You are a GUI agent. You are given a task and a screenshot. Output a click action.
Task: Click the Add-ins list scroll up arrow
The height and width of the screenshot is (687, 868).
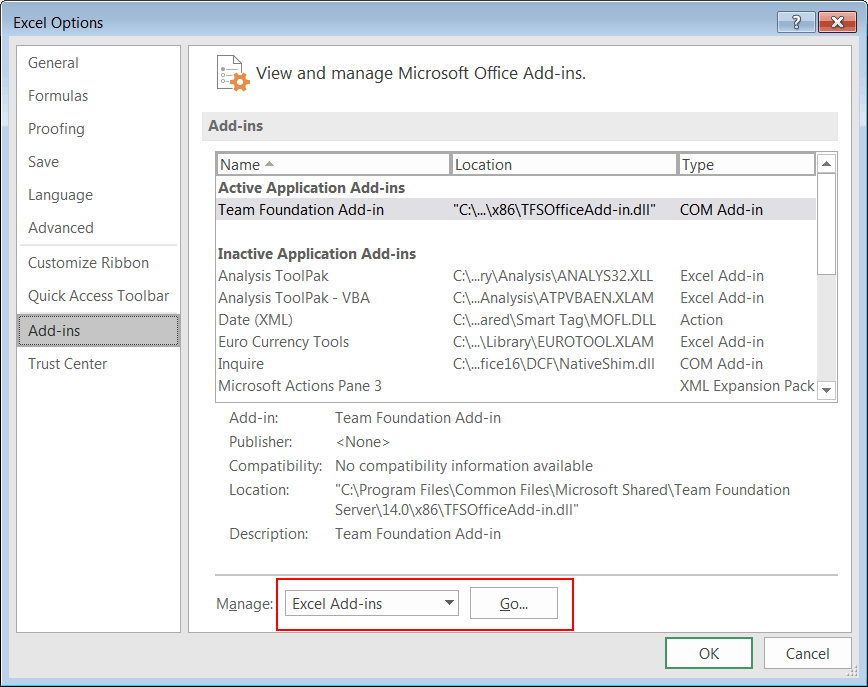pyautogui.click(x=826, y=164)
